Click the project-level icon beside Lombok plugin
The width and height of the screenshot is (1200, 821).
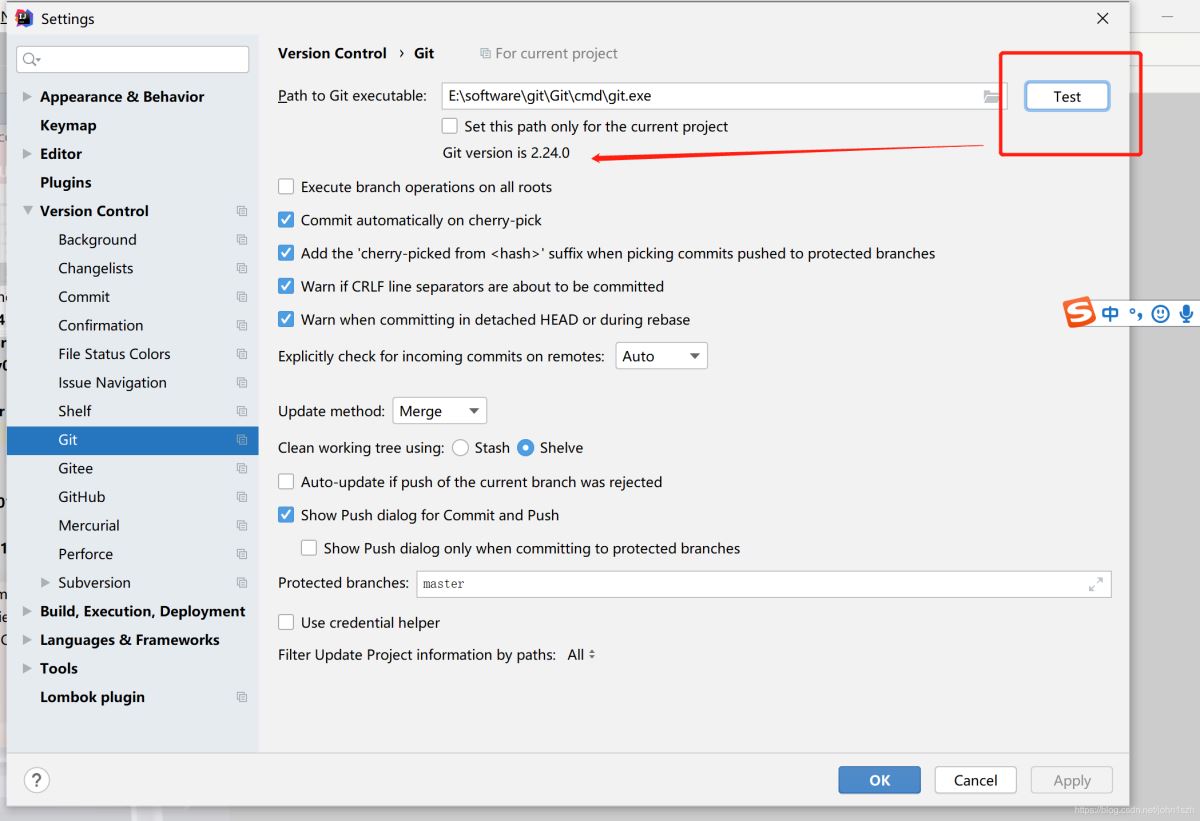tap(242, 697)
